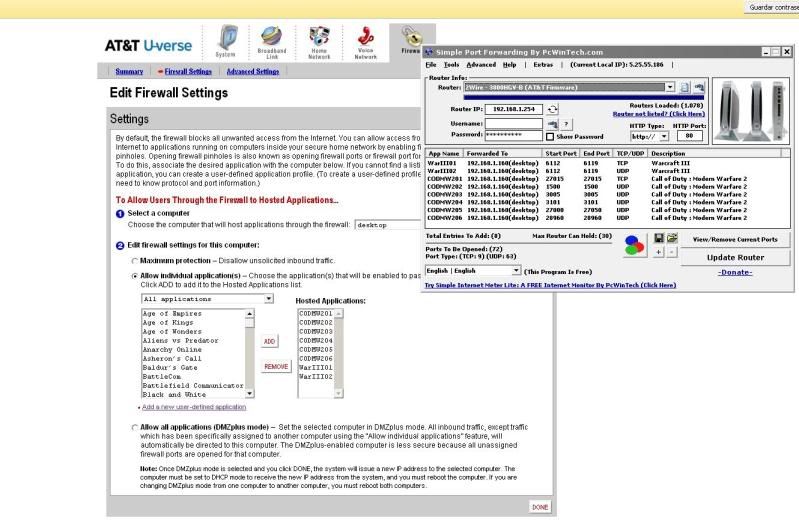This screenshot has width=799, height=524.
Task: Click the blue router loading progress bar
Action: (583, 97)
